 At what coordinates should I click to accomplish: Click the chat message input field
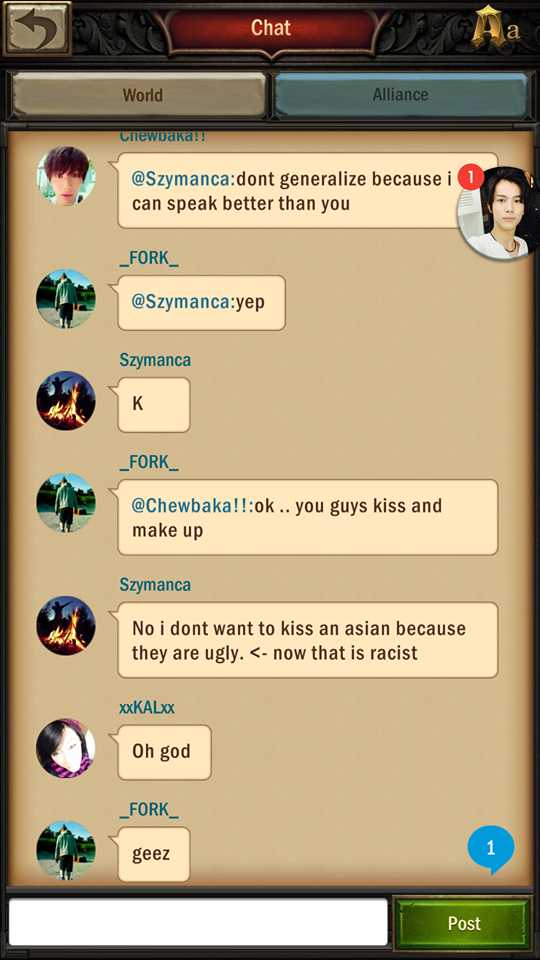[x=198, y=922]
